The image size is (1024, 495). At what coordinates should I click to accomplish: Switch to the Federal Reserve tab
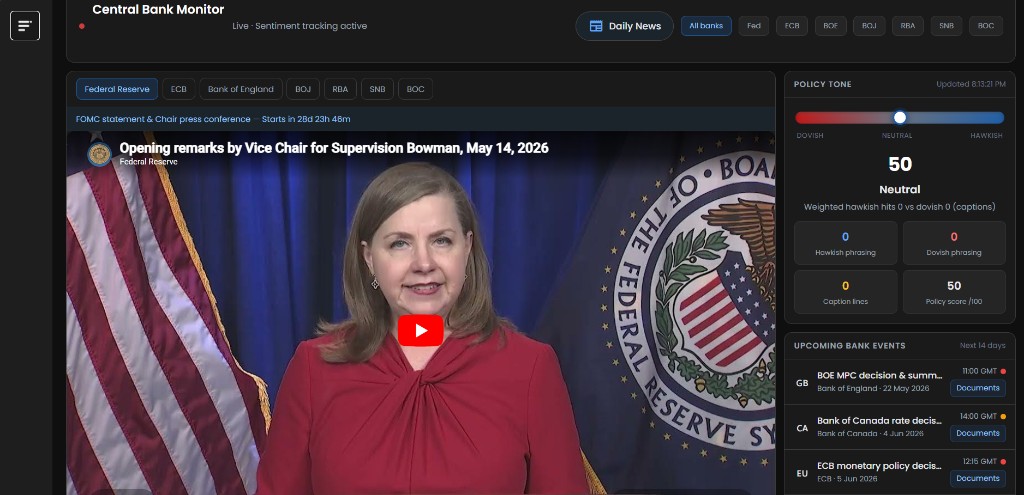117,89
